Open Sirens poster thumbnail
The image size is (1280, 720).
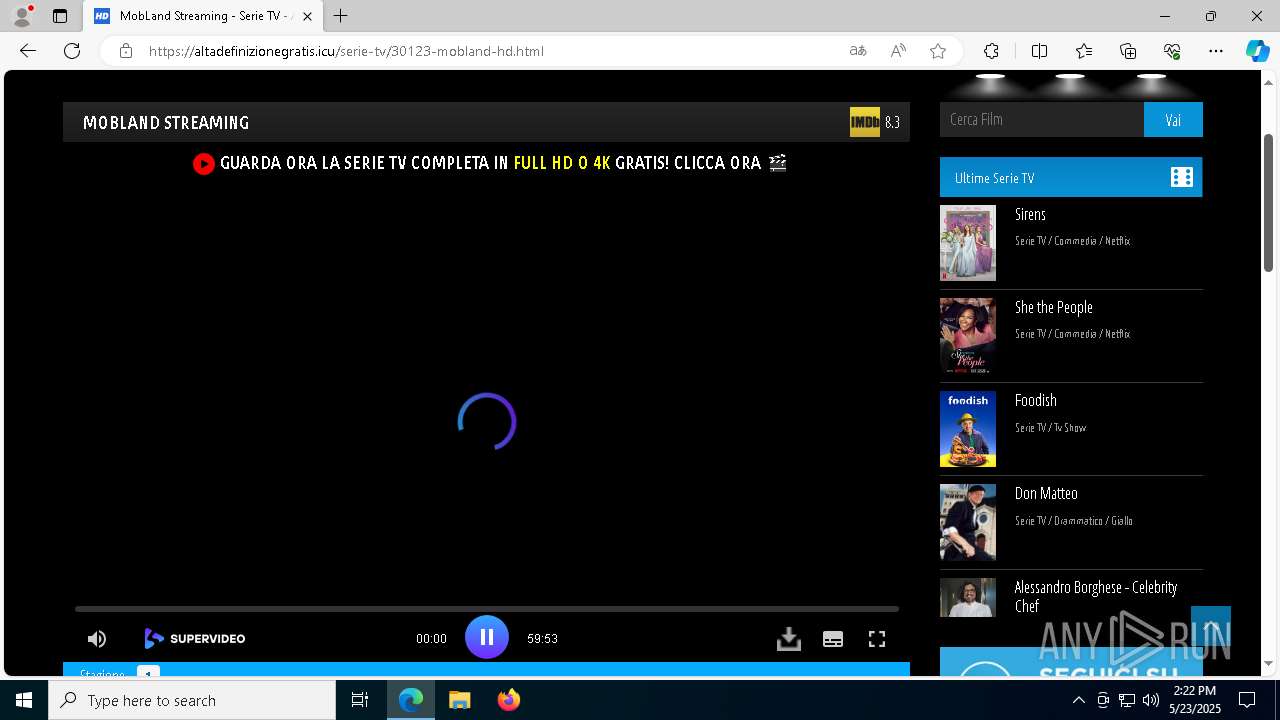pyautogui.click(x=968, y=243)
